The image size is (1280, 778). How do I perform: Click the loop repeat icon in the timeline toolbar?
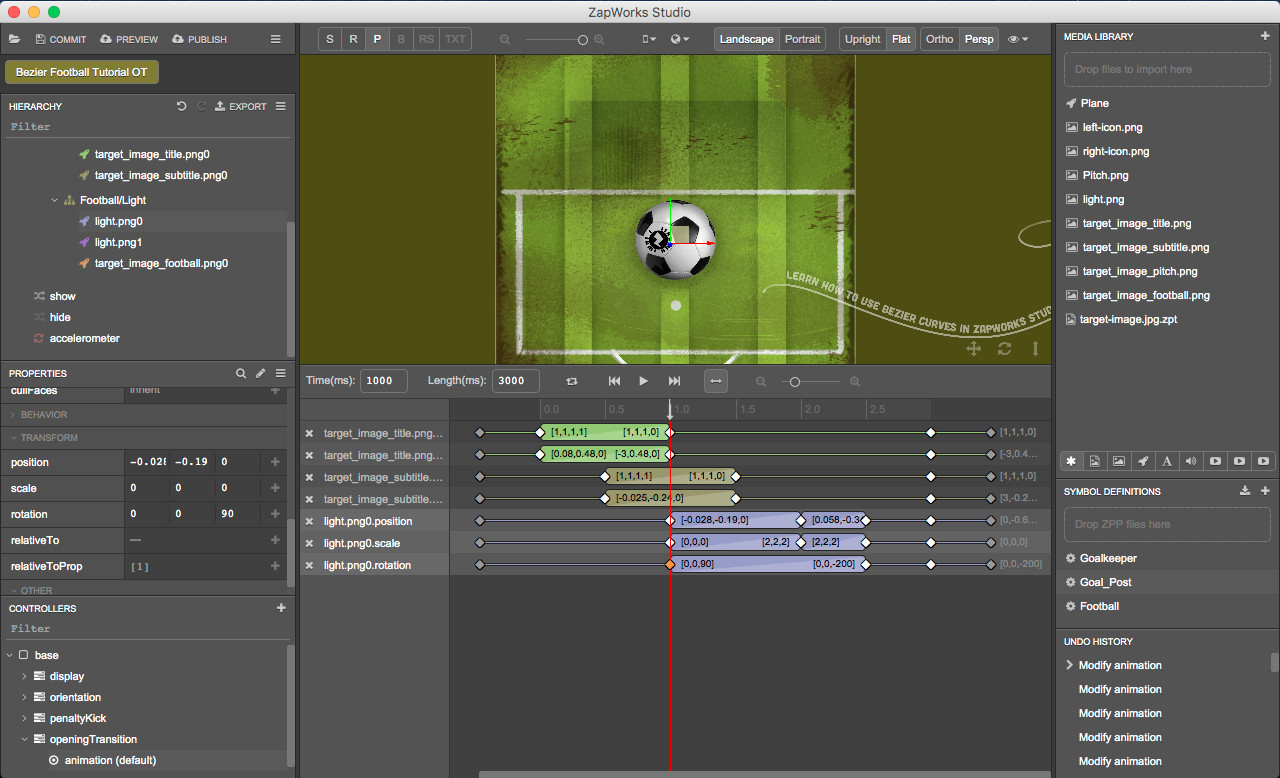click(572, 381)
